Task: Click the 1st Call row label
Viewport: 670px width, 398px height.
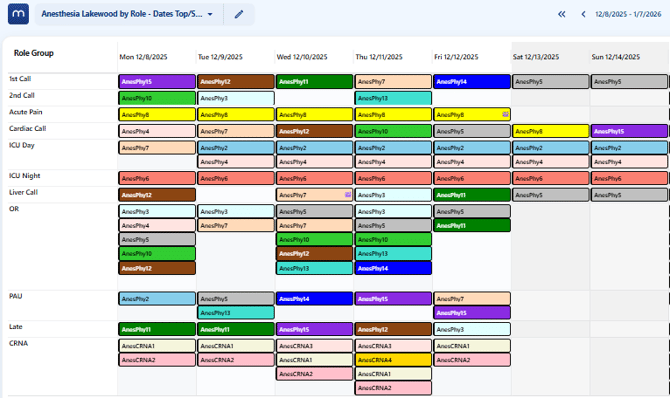Action: click(20, 79)
